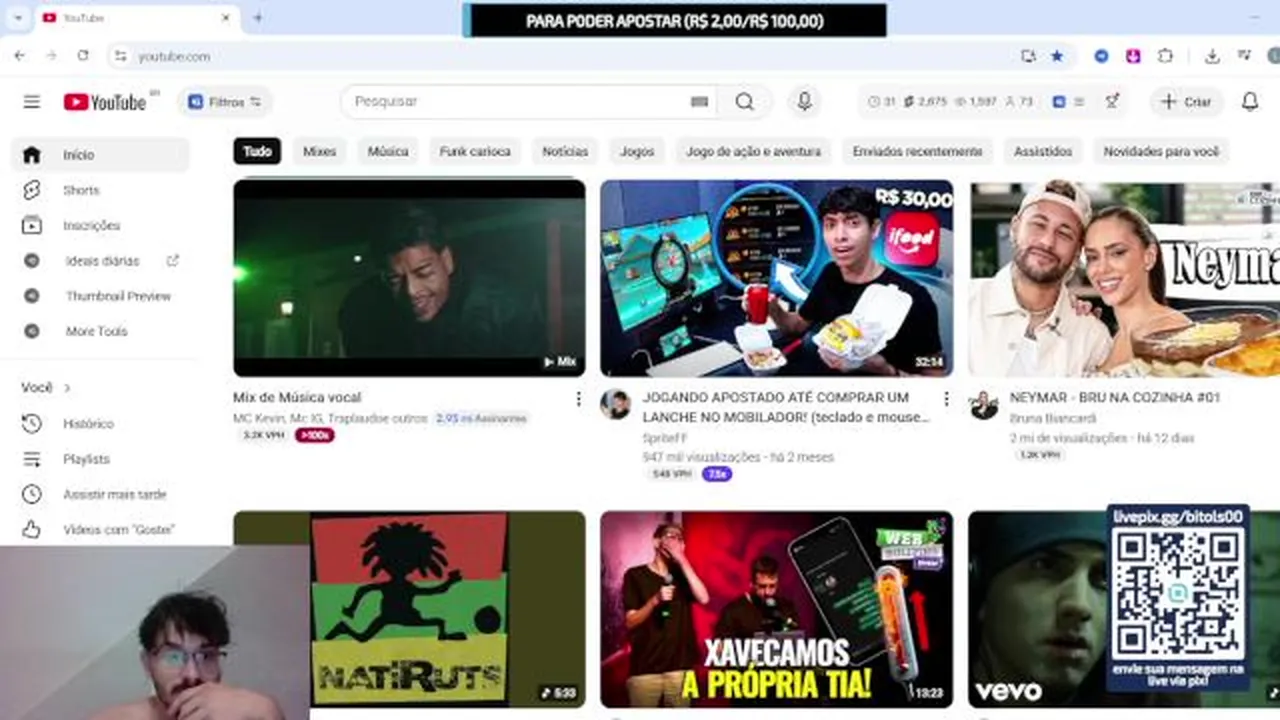1280x720 pixels.
Task: Select the Assistidos filter chip
Action: (x=1043, y=151)
